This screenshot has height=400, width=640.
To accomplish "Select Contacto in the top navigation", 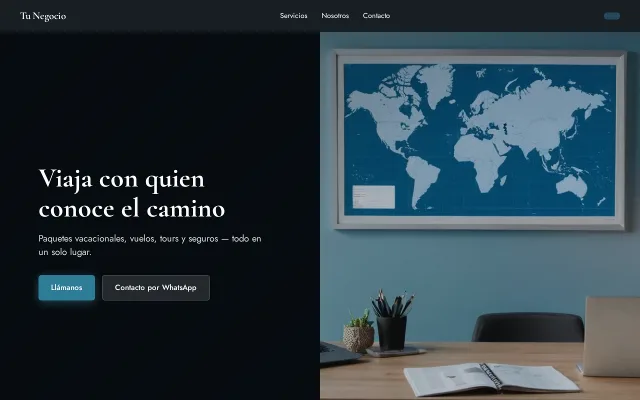I will pos(376,16).
